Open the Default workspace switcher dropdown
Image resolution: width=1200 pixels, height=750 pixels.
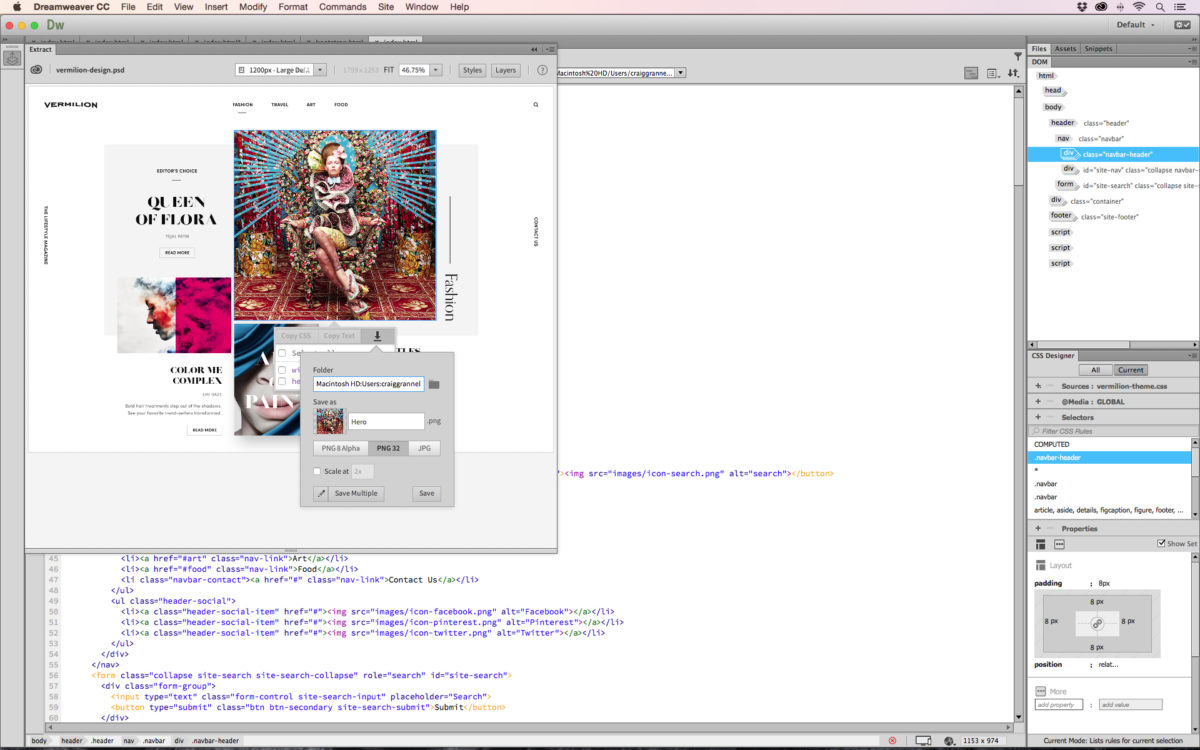point(1140,24)
